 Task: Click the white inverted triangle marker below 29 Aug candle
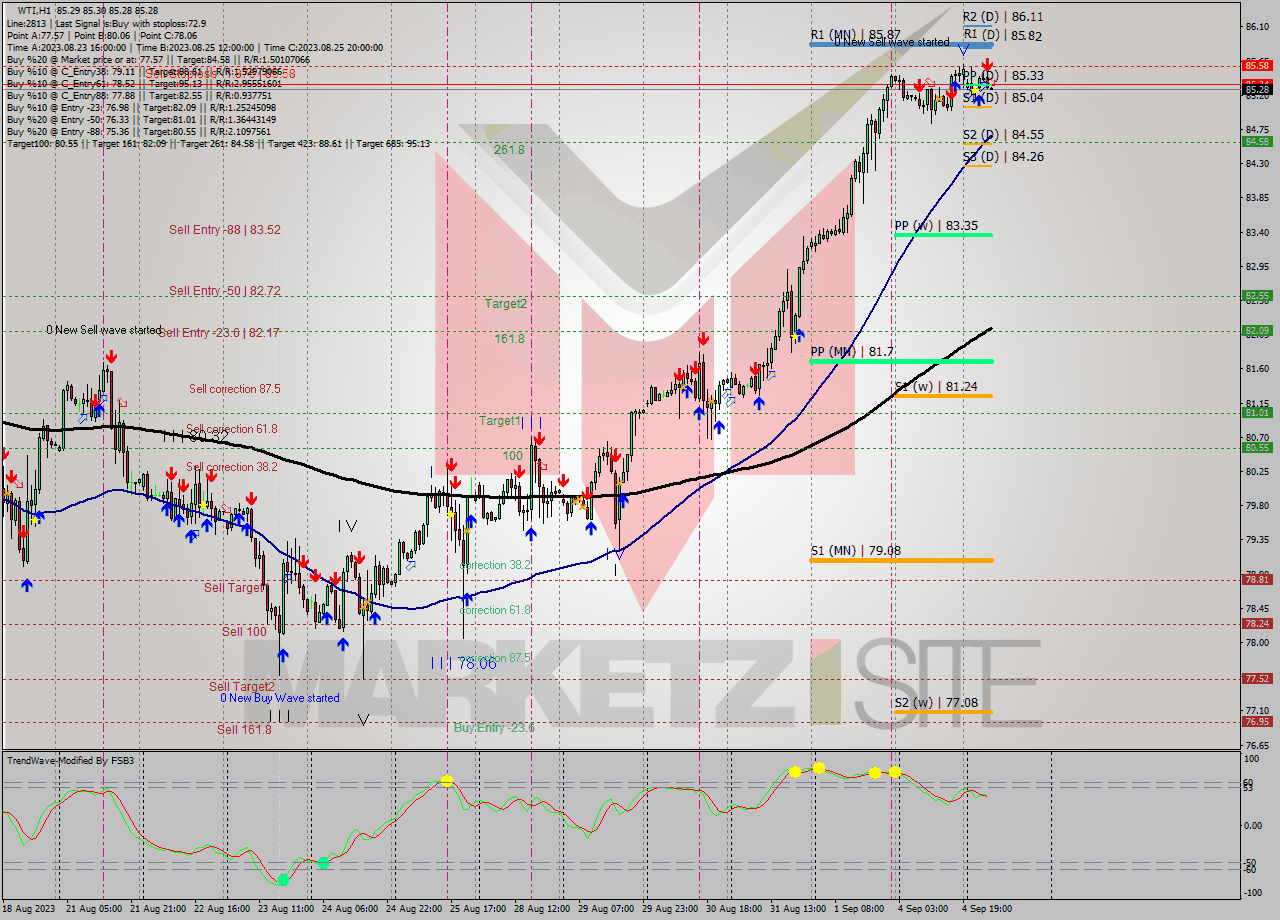point(620,553)
